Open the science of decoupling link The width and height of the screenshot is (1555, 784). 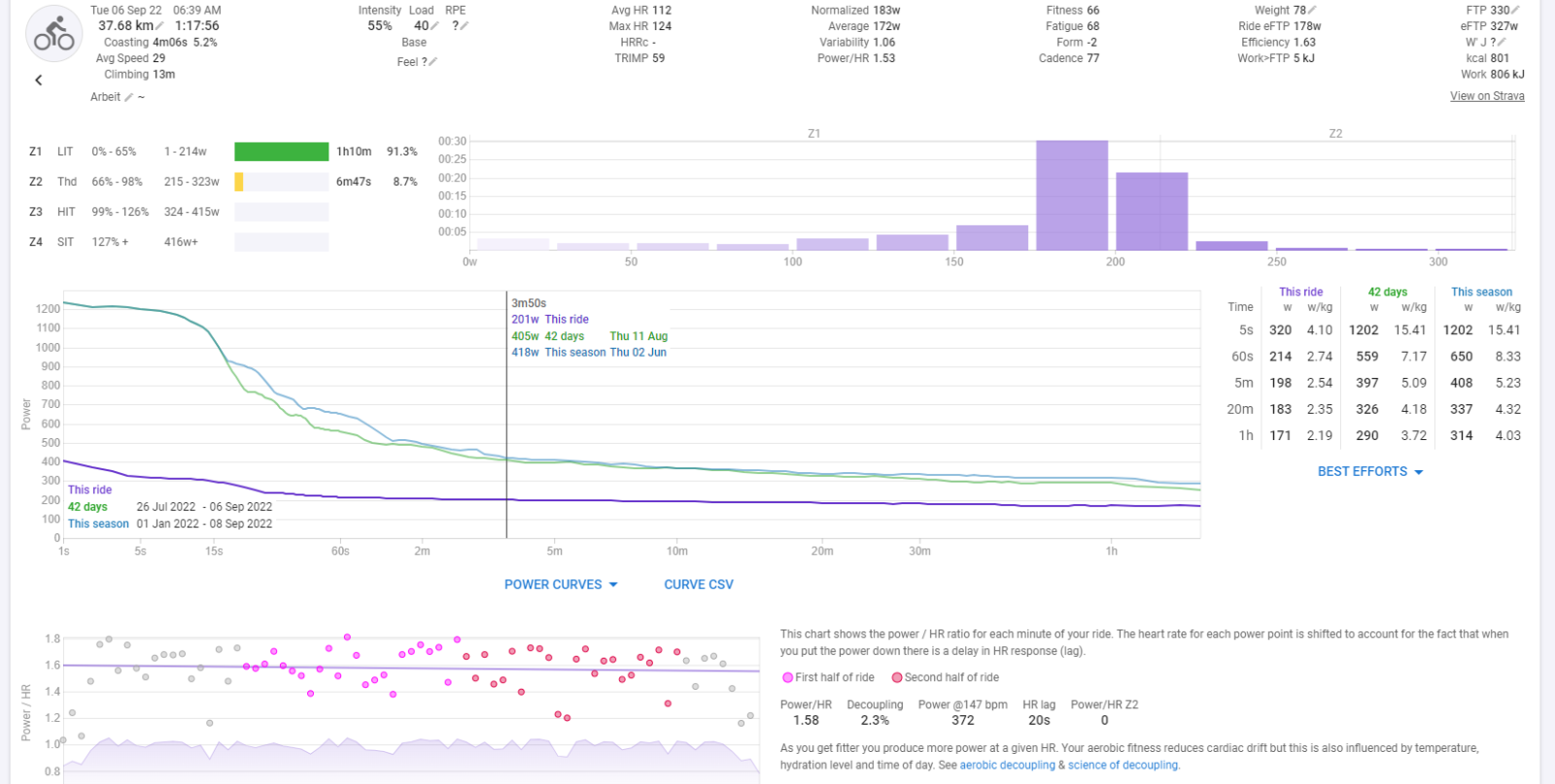click(x=1123, y=766)
